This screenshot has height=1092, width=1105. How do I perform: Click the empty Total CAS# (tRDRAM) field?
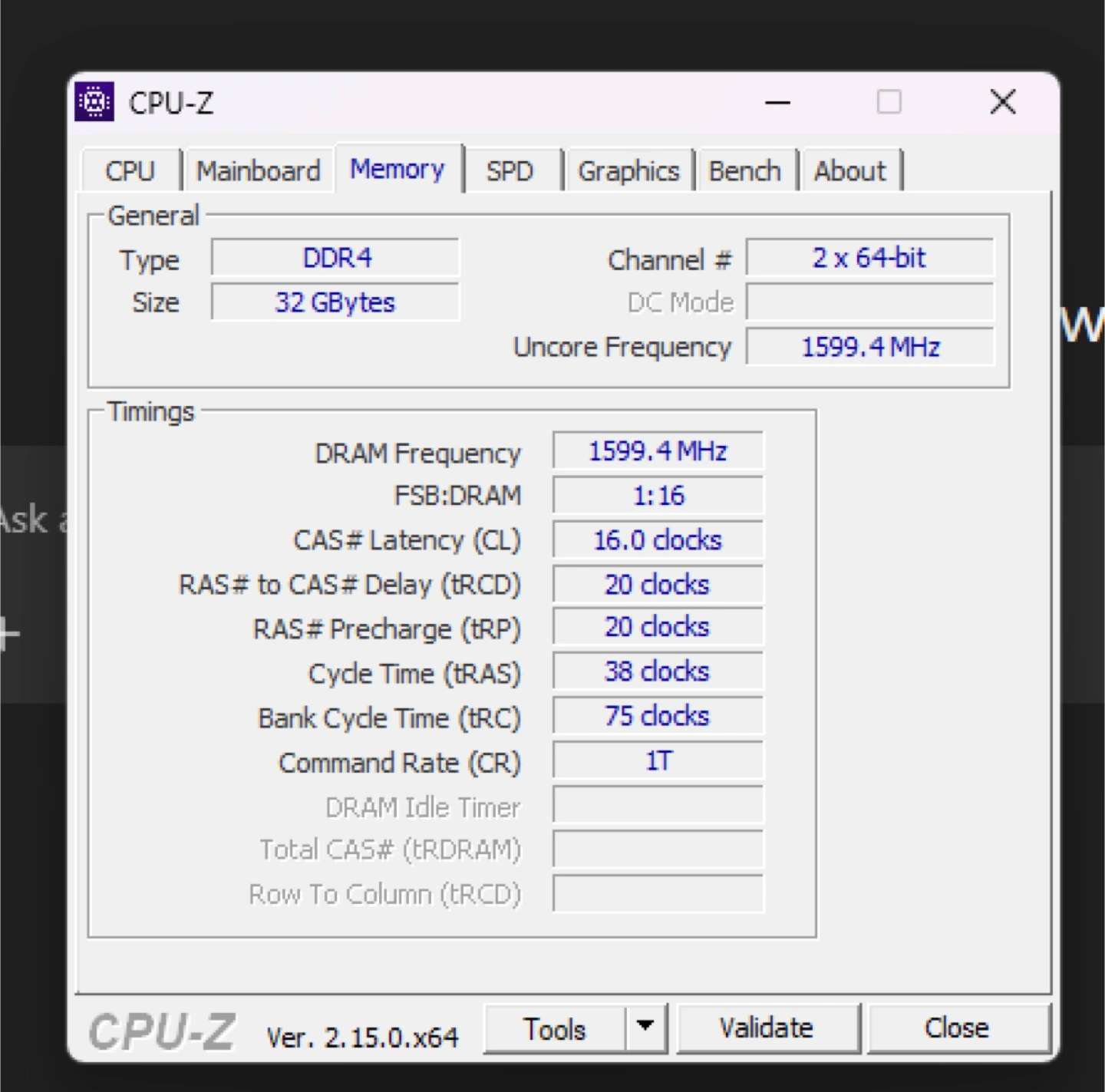point(658,850)
